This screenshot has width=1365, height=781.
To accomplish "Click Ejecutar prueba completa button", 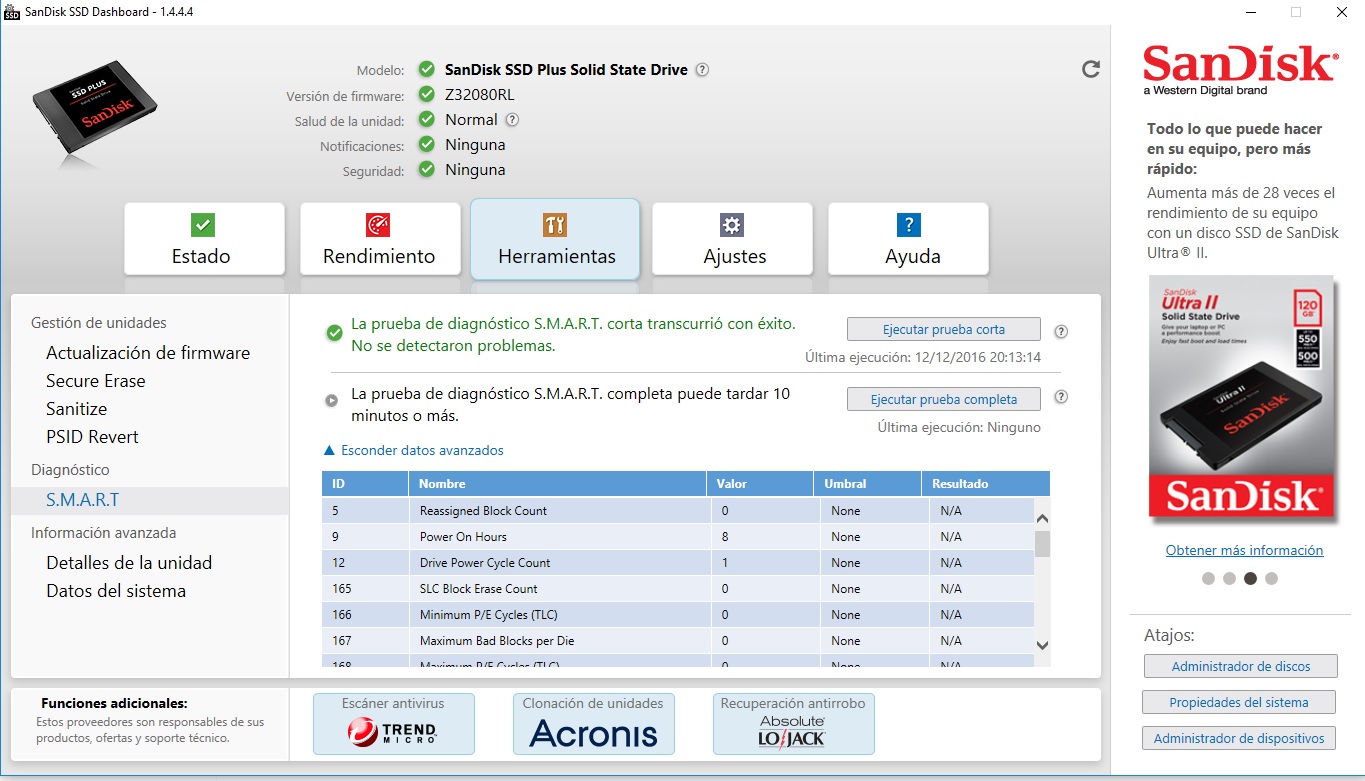I will (x=944, y=399).
